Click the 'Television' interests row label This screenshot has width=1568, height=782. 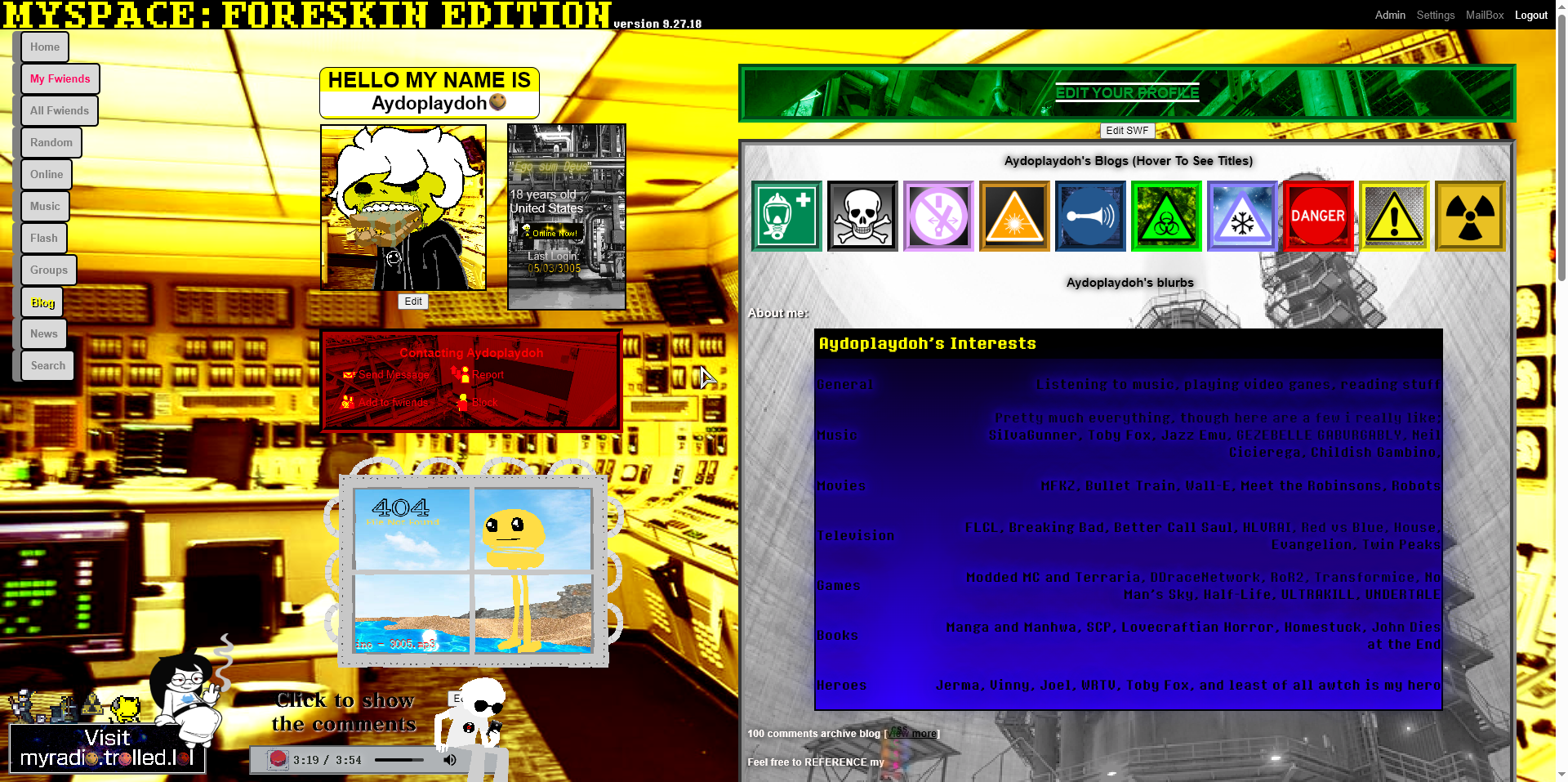tap(856, 536)
